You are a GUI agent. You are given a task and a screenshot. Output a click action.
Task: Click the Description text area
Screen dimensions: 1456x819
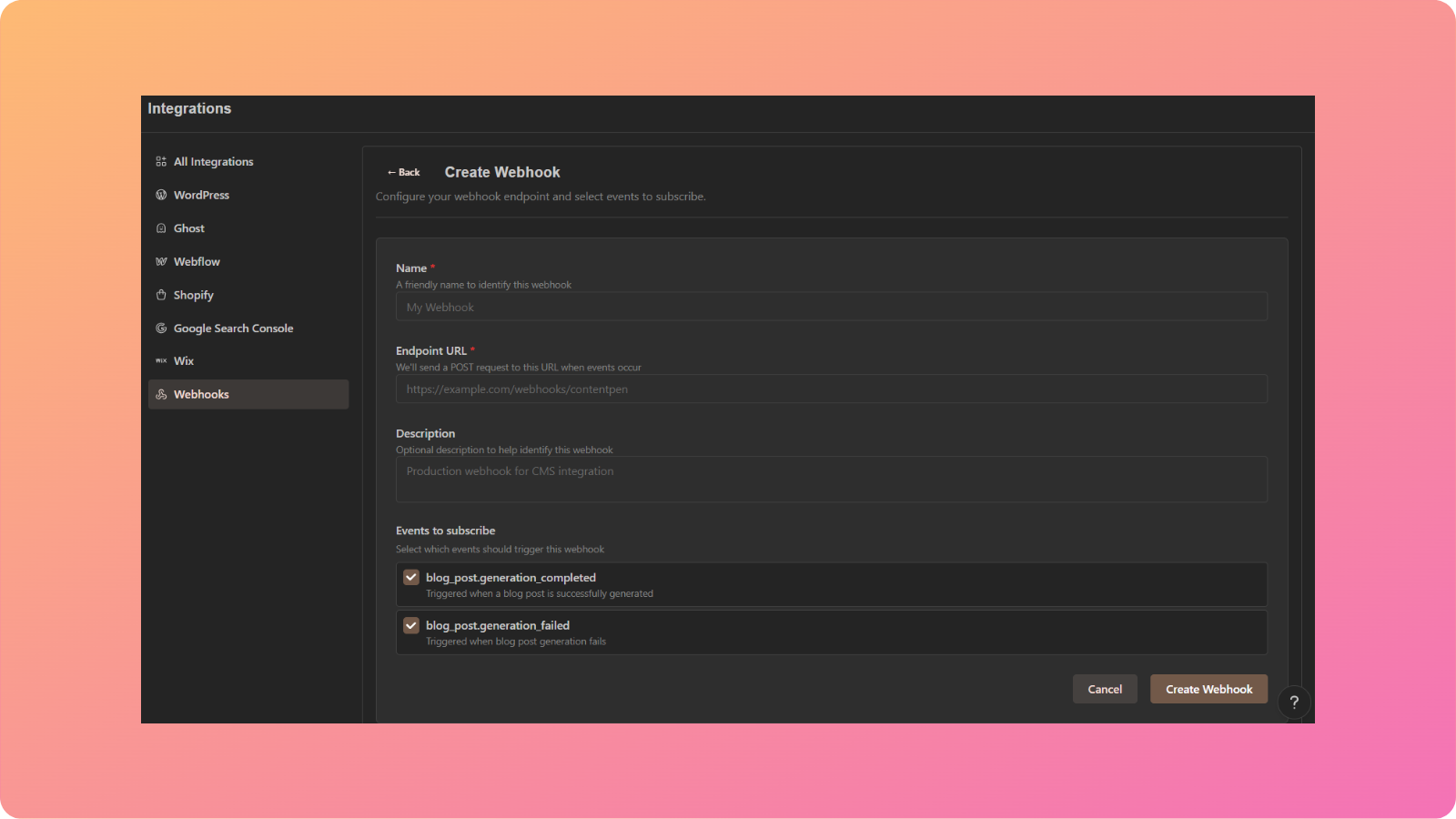(831, 479)
